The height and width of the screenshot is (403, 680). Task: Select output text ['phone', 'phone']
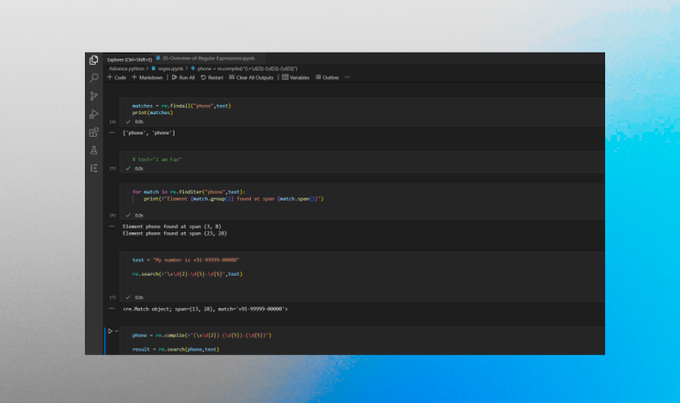pos(149,133)
